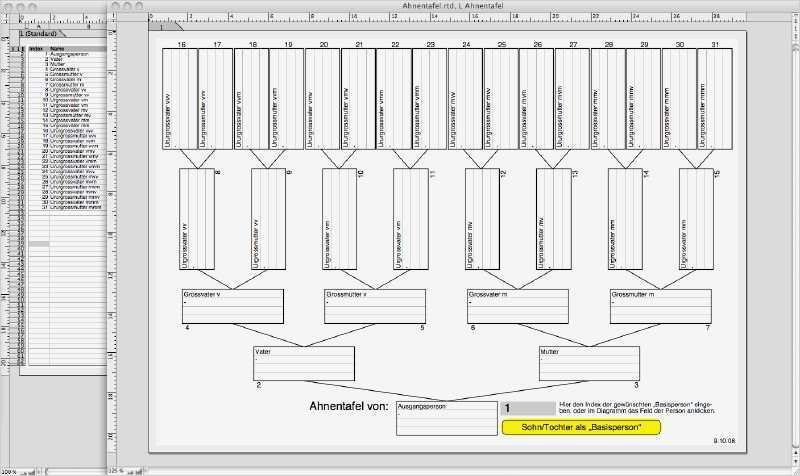Close the Ahnentafel window with red button
Image resolution: width=800 pixels, height=476 pixels.
tap(116, 6)
